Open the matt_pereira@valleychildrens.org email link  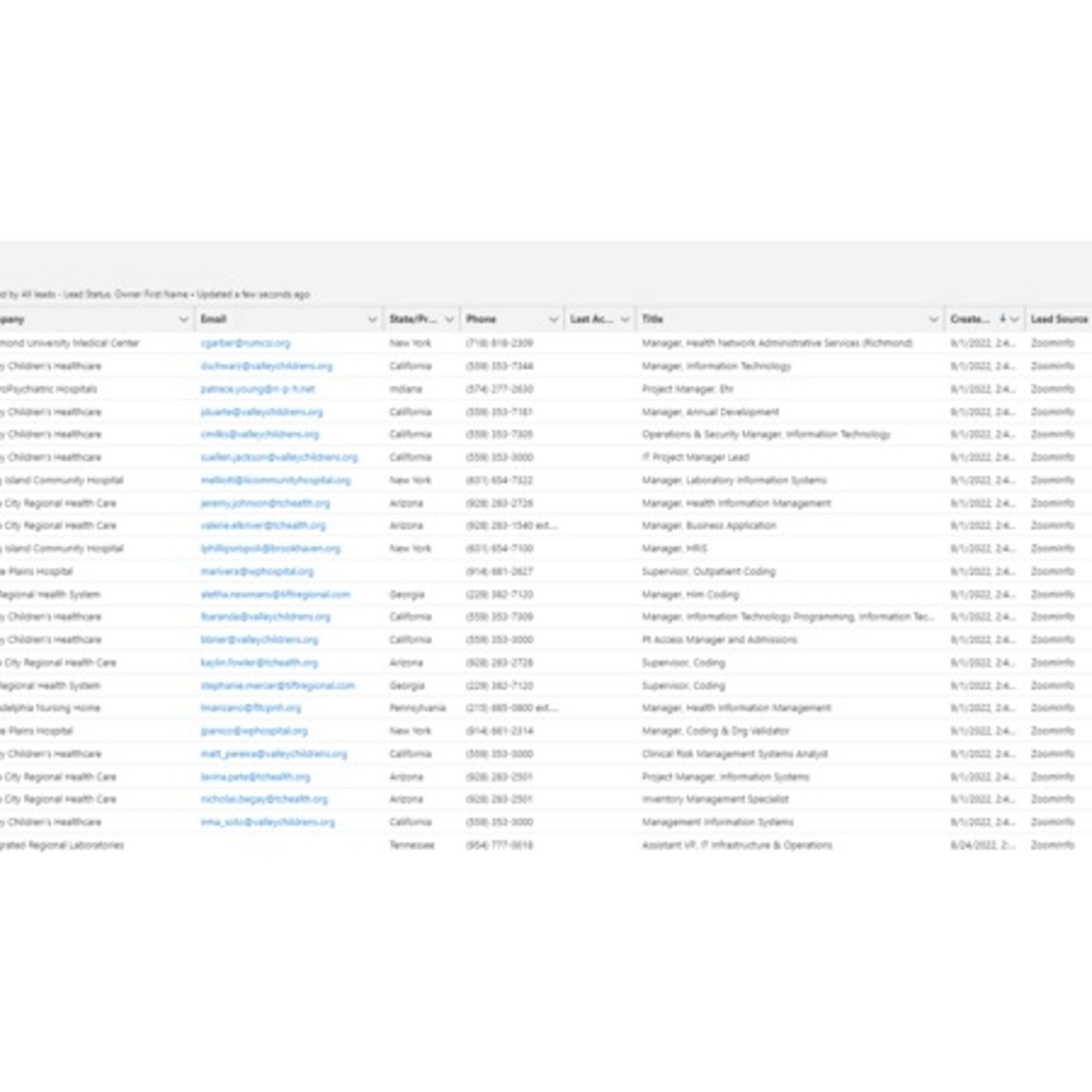click(x=273, y=754)
